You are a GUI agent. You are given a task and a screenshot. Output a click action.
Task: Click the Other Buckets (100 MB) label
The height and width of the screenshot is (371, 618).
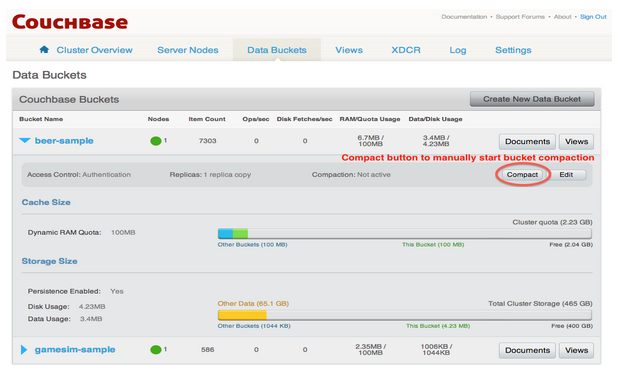253,245
